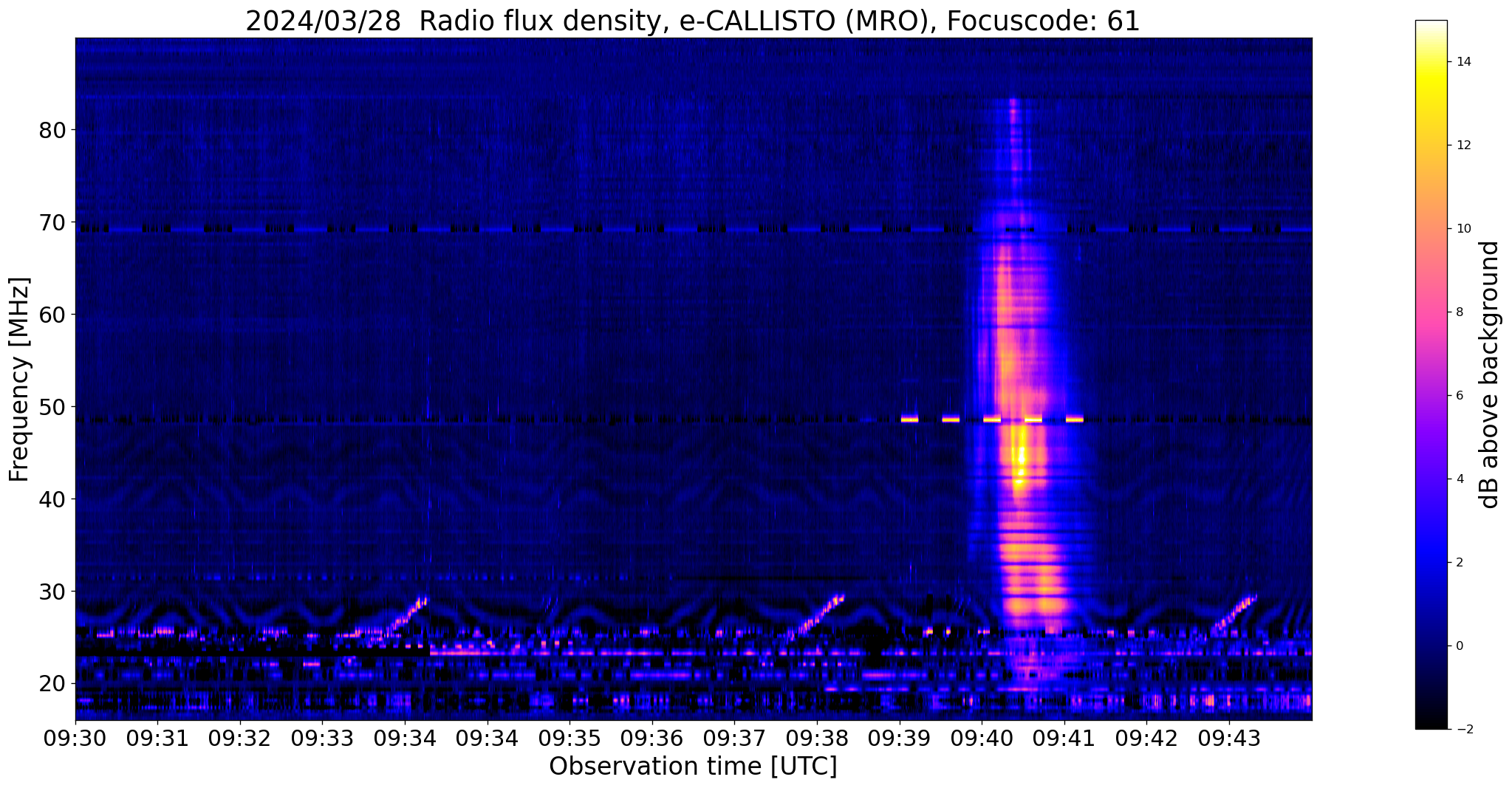This screenshot has width=1512, height=788.
Task: Click the 50 MHz frequency tick label
Action: click(52, 407)
